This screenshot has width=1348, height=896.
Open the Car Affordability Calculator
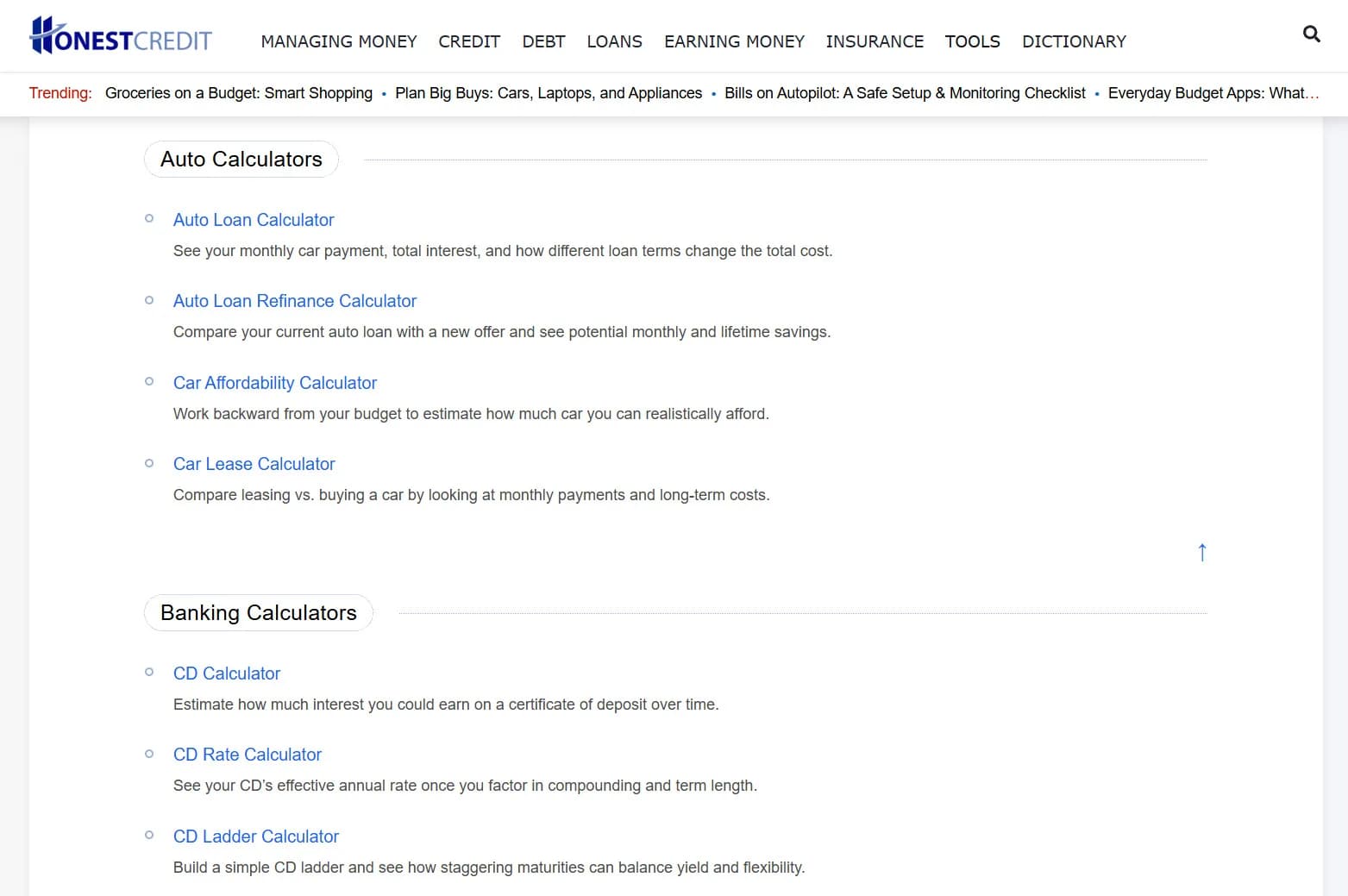coord(275,383)
